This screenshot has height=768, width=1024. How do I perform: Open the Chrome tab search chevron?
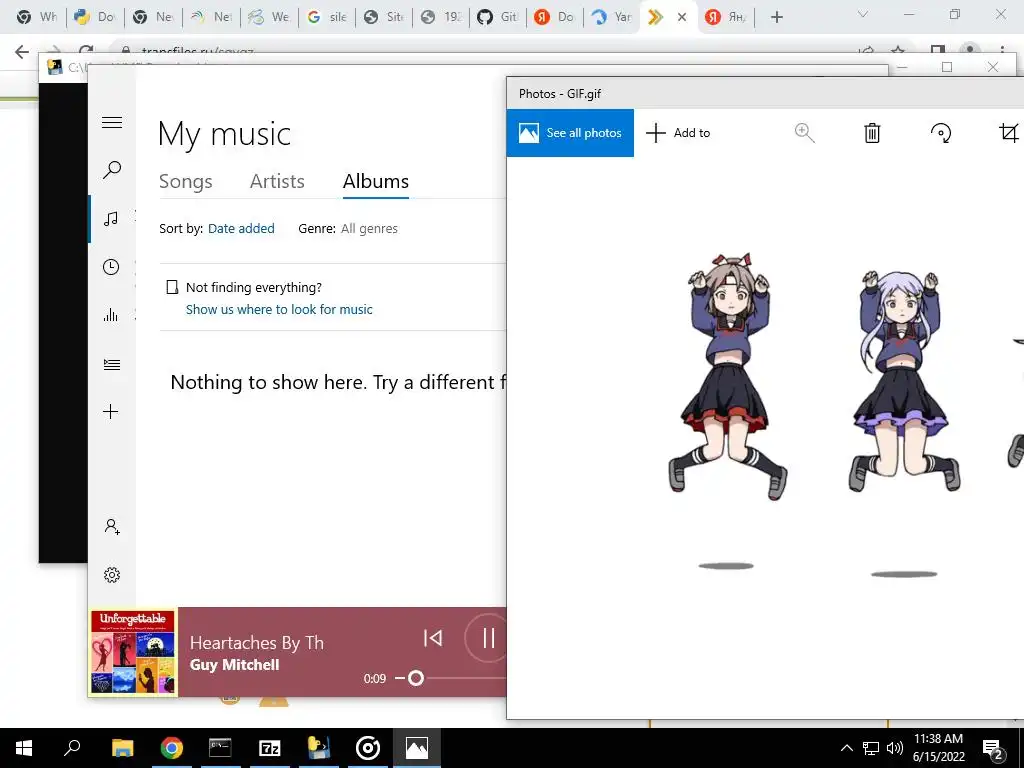863,14
